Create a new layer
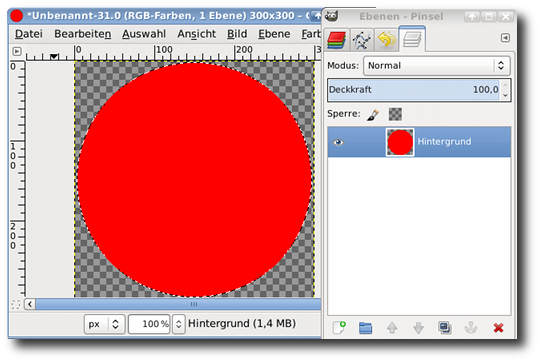The width and height of the screenshot is (540, 362). [x=339, y=328]
